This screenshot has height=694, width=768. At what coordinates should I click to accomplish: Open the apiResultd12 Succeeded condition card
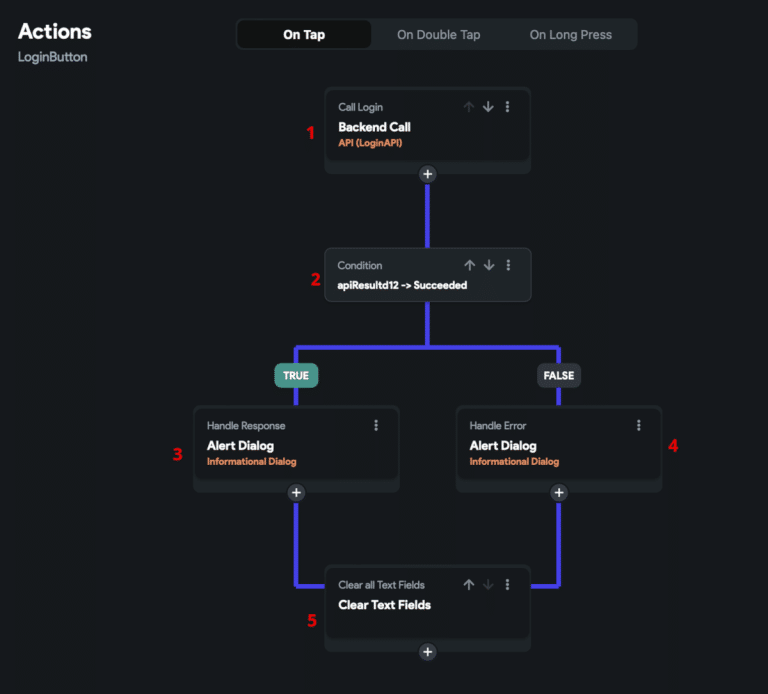pos(428,275)
